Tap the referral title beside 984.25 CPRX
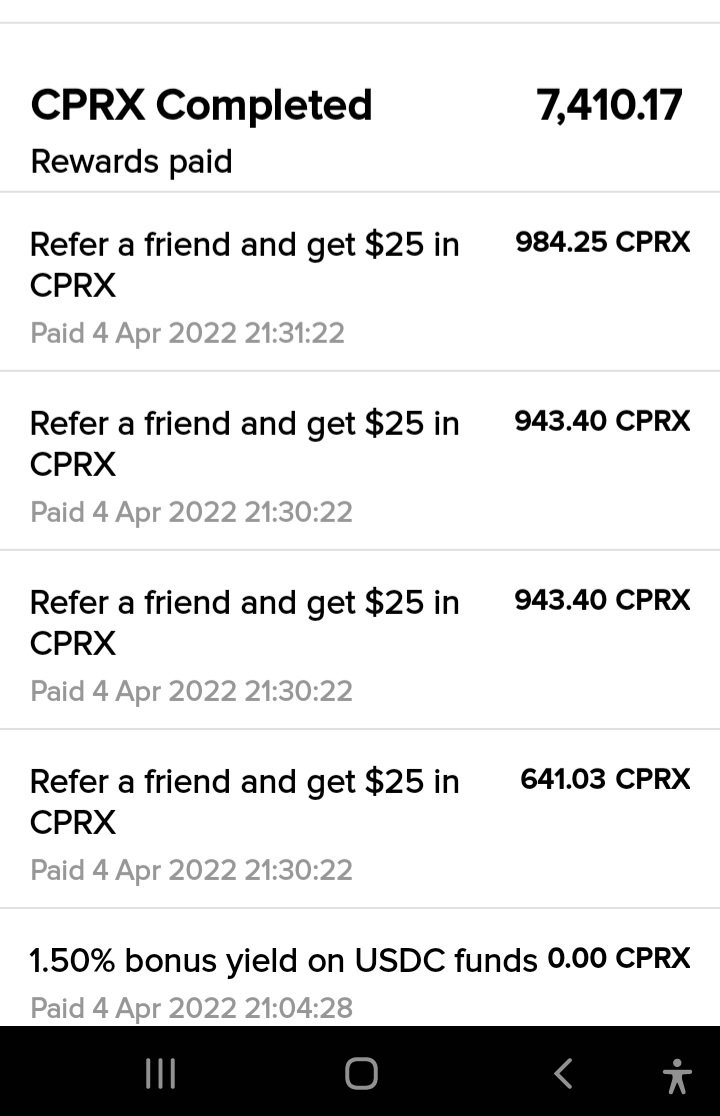This screenshot has height=1116, width=720. (244, 265)
